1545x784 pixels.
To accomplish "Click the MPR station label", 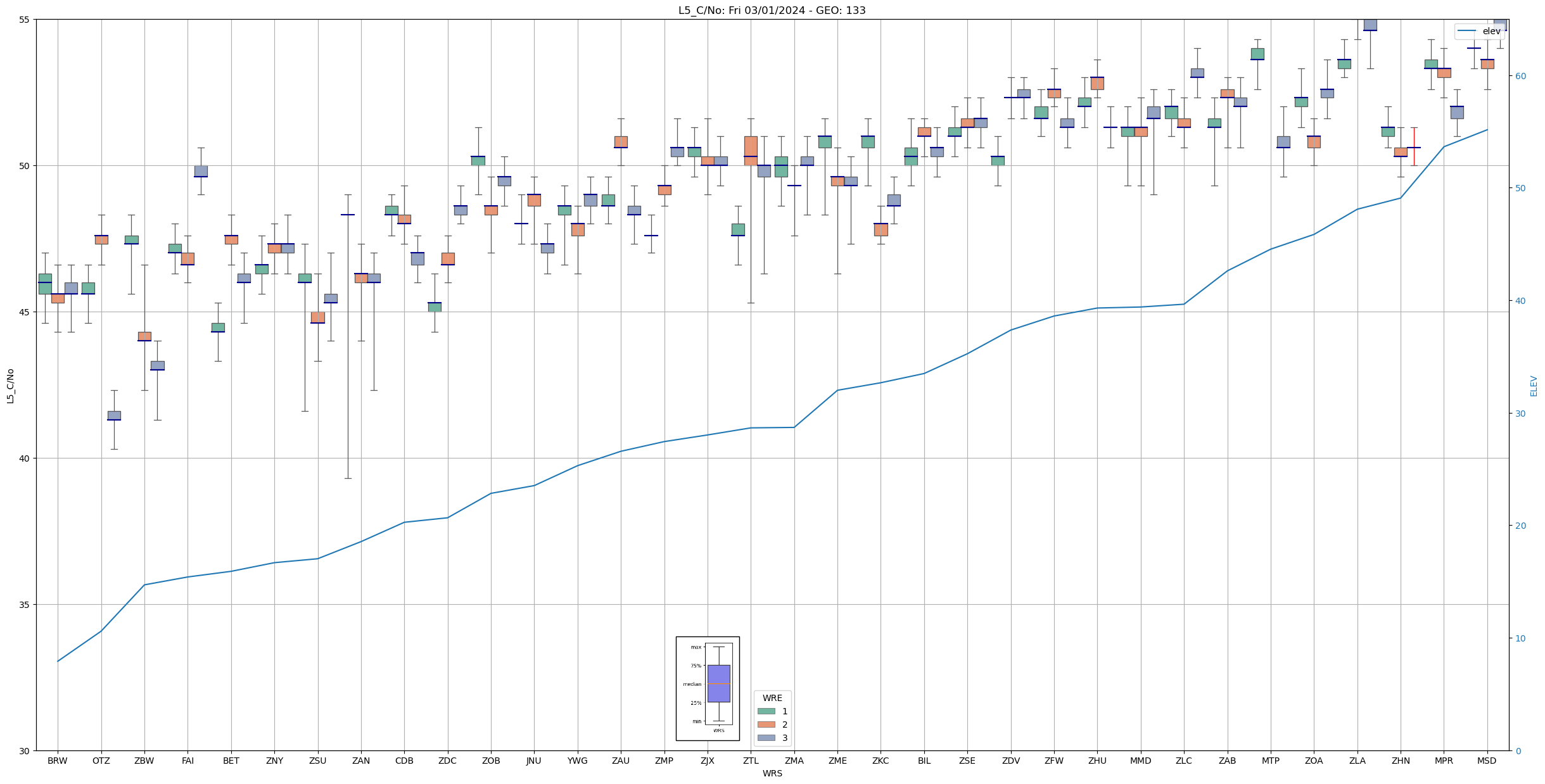I will pos(1444,761).
